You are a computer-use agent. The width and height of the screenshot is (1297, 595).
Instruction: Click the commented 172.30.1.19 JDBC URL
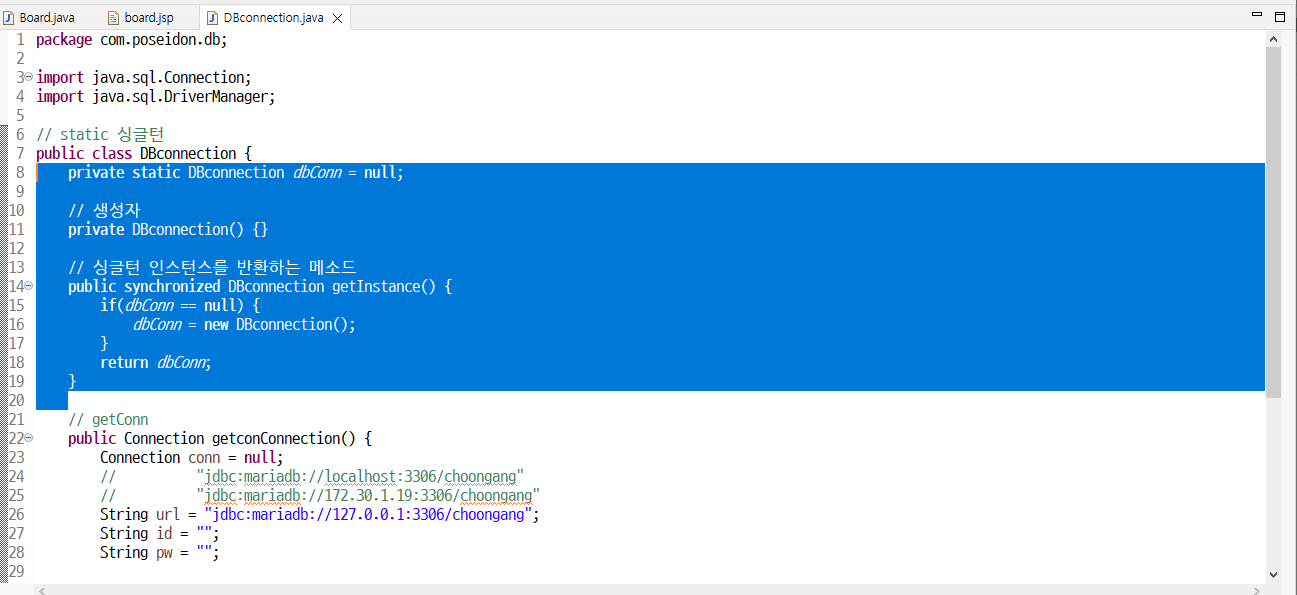(x=368, y=496)
